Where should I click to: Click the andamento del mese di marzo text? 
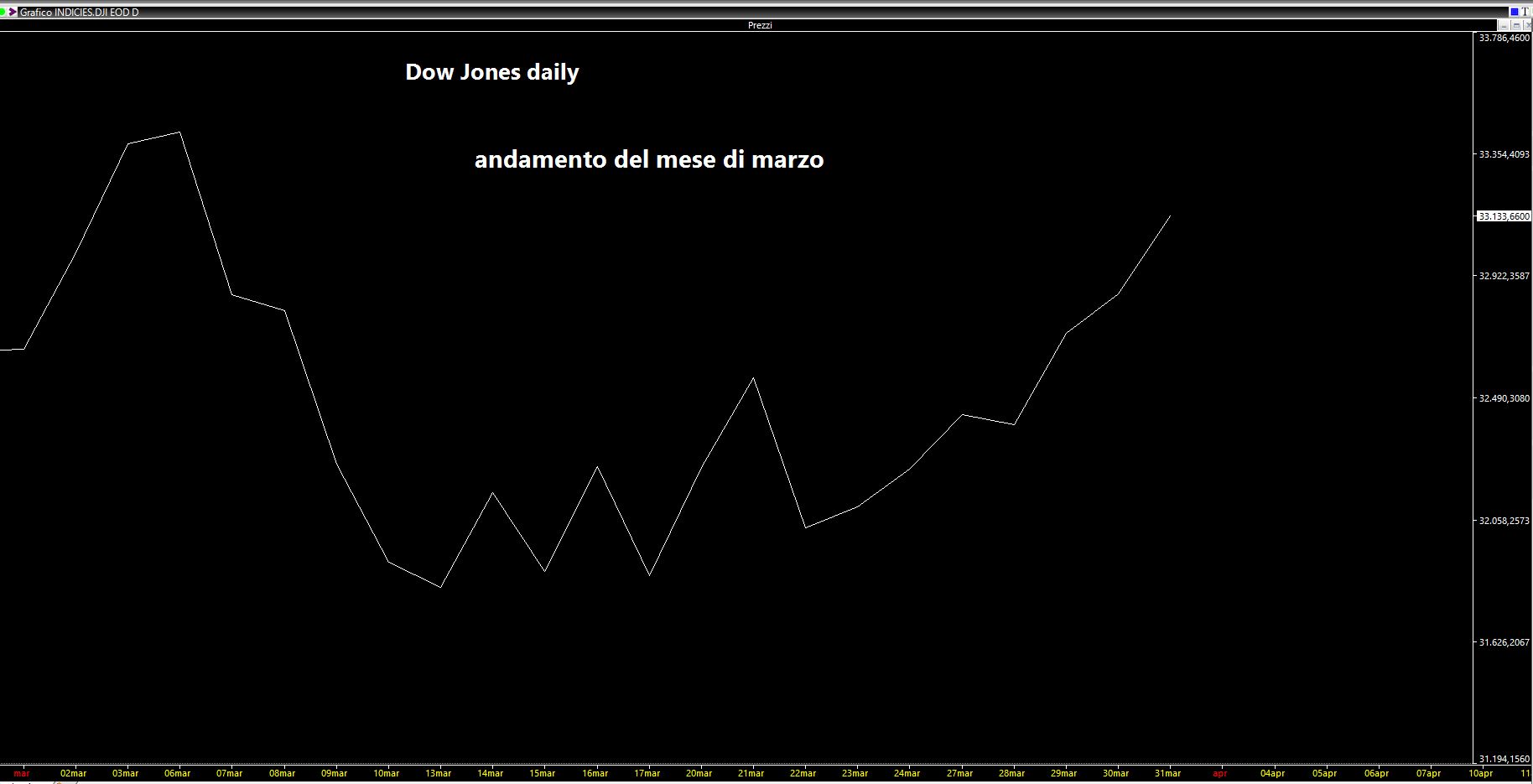click(649, 159)
